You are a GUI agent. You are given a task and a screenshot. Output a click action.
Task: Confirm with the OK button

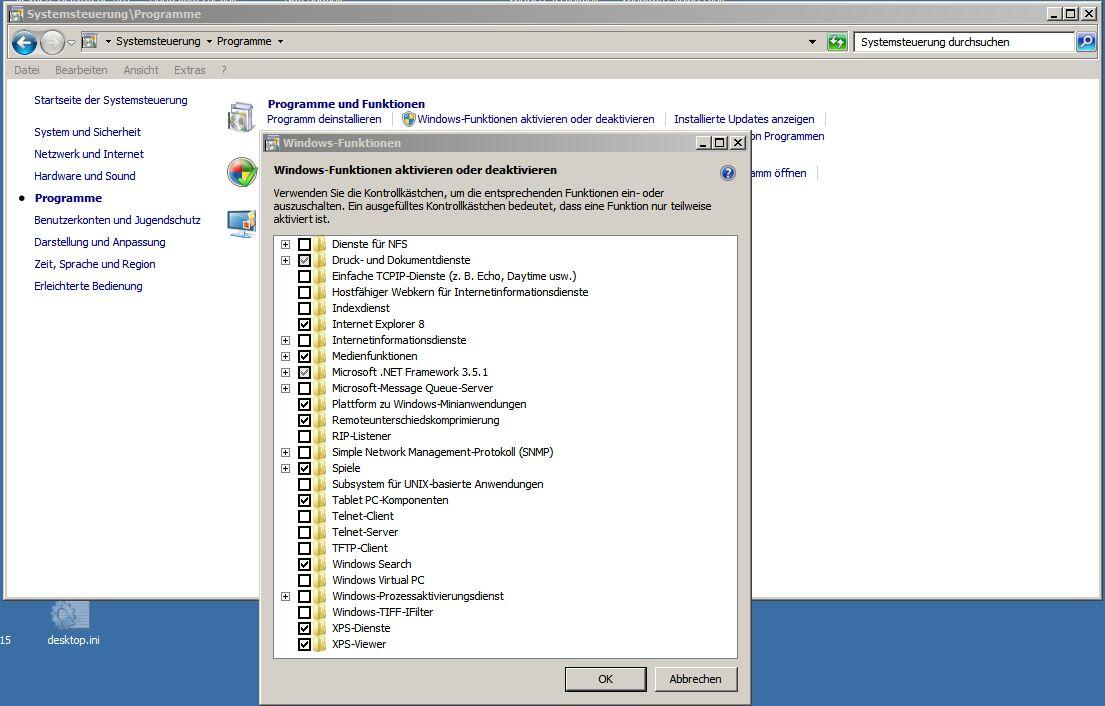tap(605, 679)
